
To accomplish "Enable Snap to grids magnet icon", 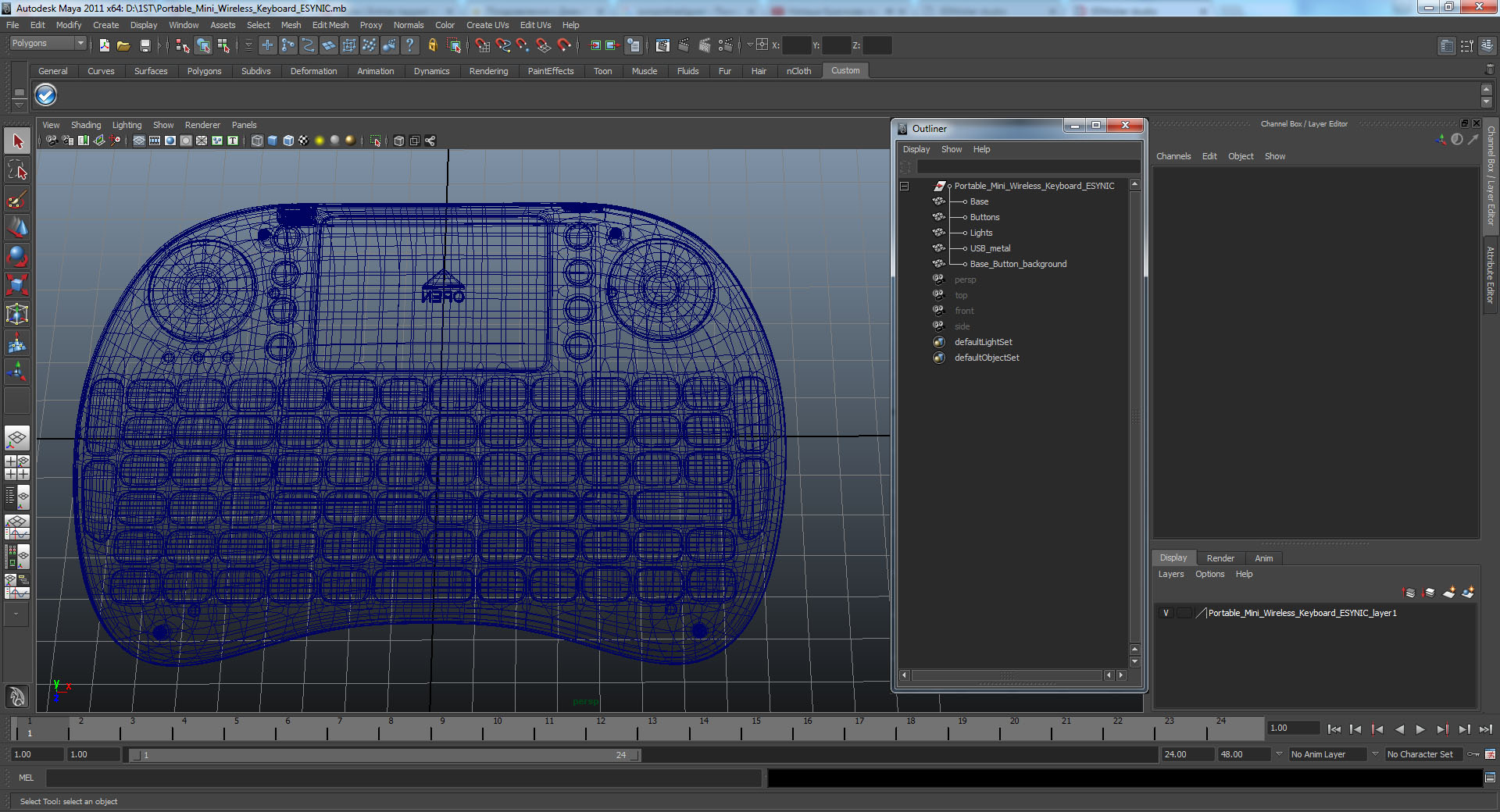I will coord(483,45).
